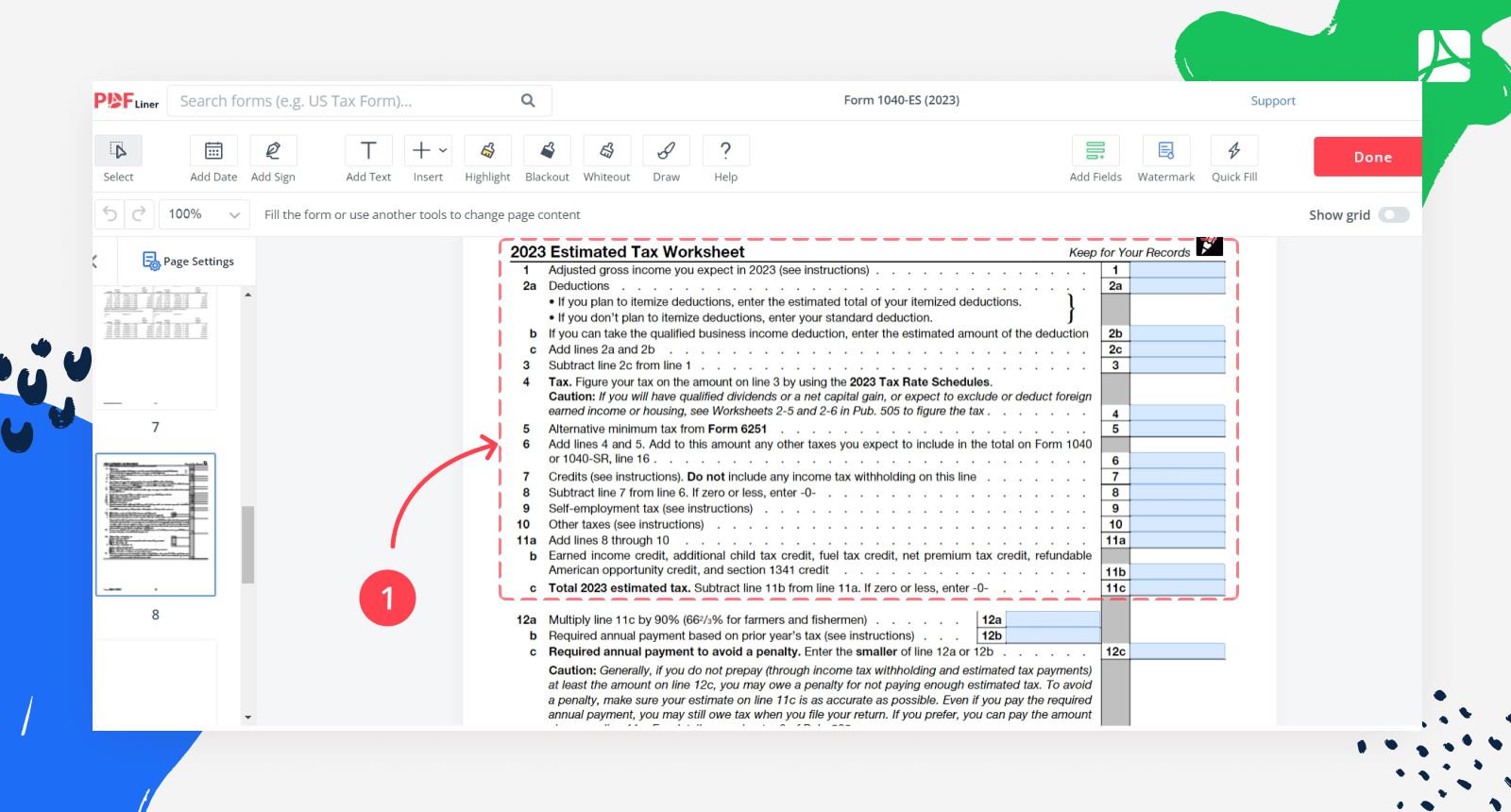Select the Whiteout tool
1511x812 pixels.
606,150
